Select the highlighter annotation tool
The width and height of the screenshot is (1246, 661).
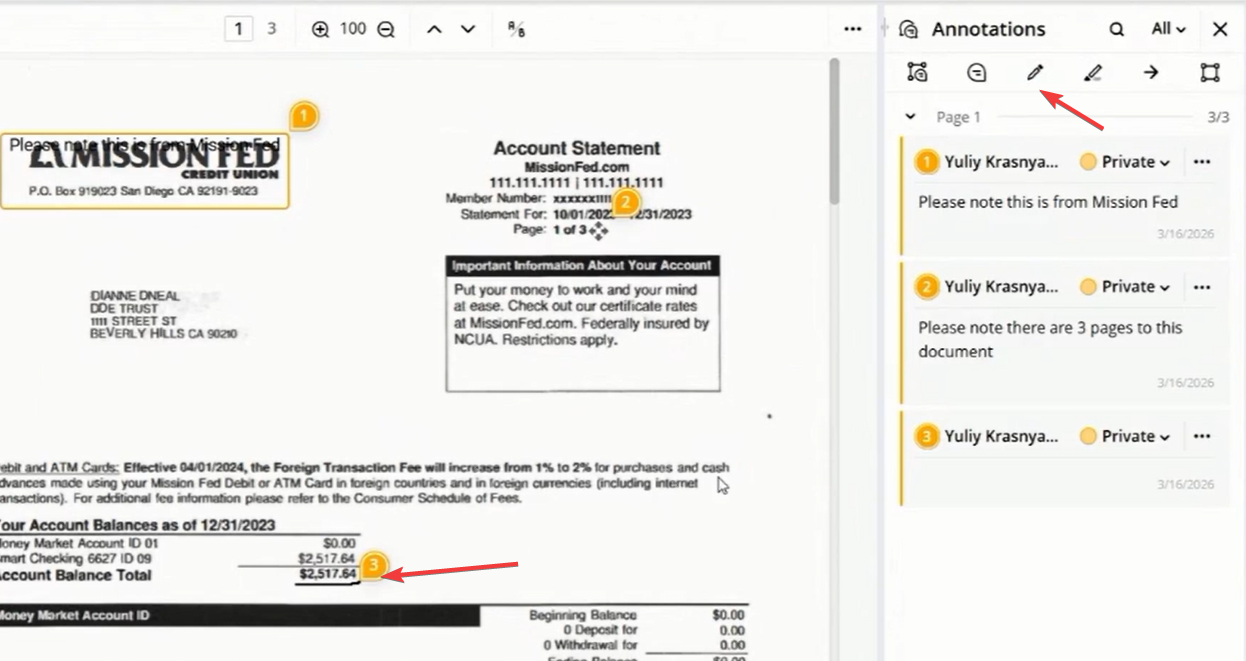click(1093, 72)
